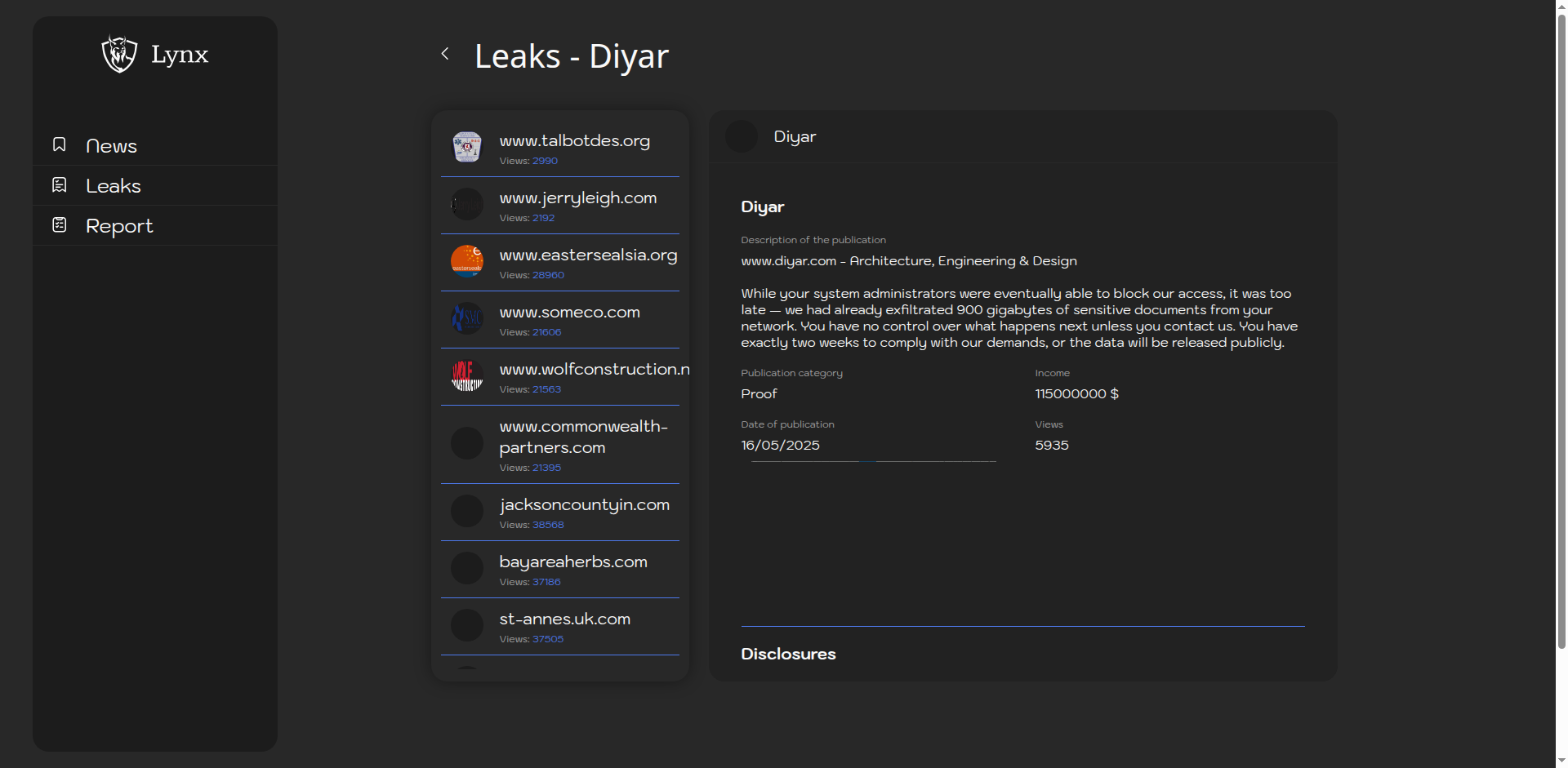Image resolution: width=1568 pixels, height=768 pixels.
Task: Open the www.eastersealsia.org entry
Action: (560, 263)
